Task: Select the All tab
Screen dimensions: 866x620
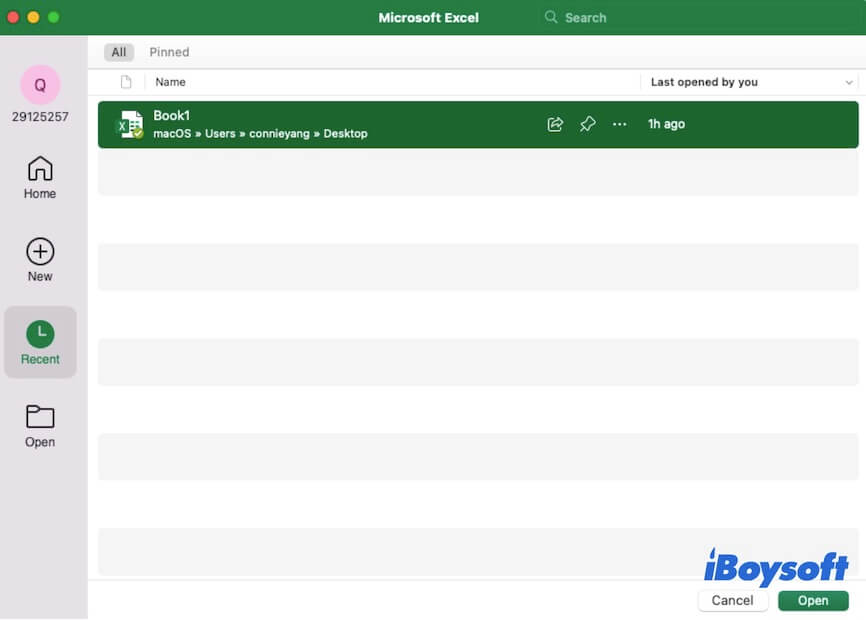Action: pos(118,52)
